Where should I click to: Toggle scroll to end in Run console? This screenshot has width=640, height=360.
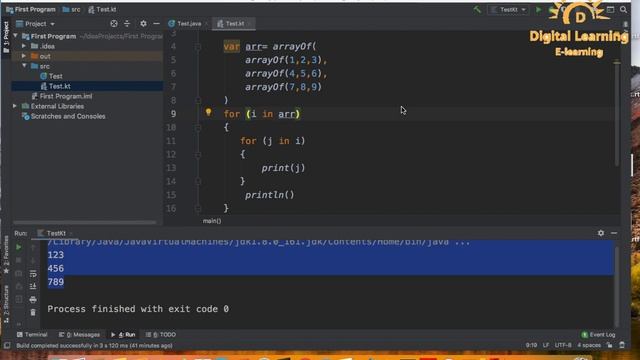33,287
